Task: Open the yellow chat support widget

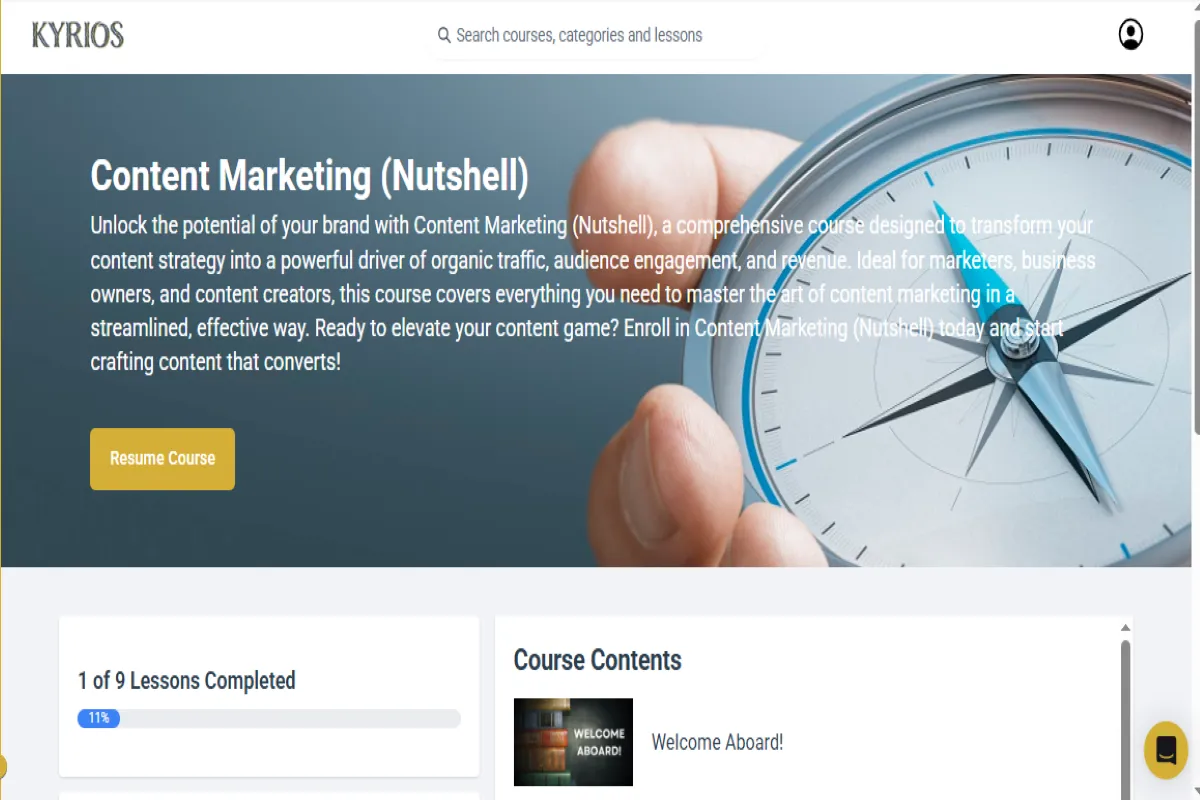Action: coord(1165,750)
